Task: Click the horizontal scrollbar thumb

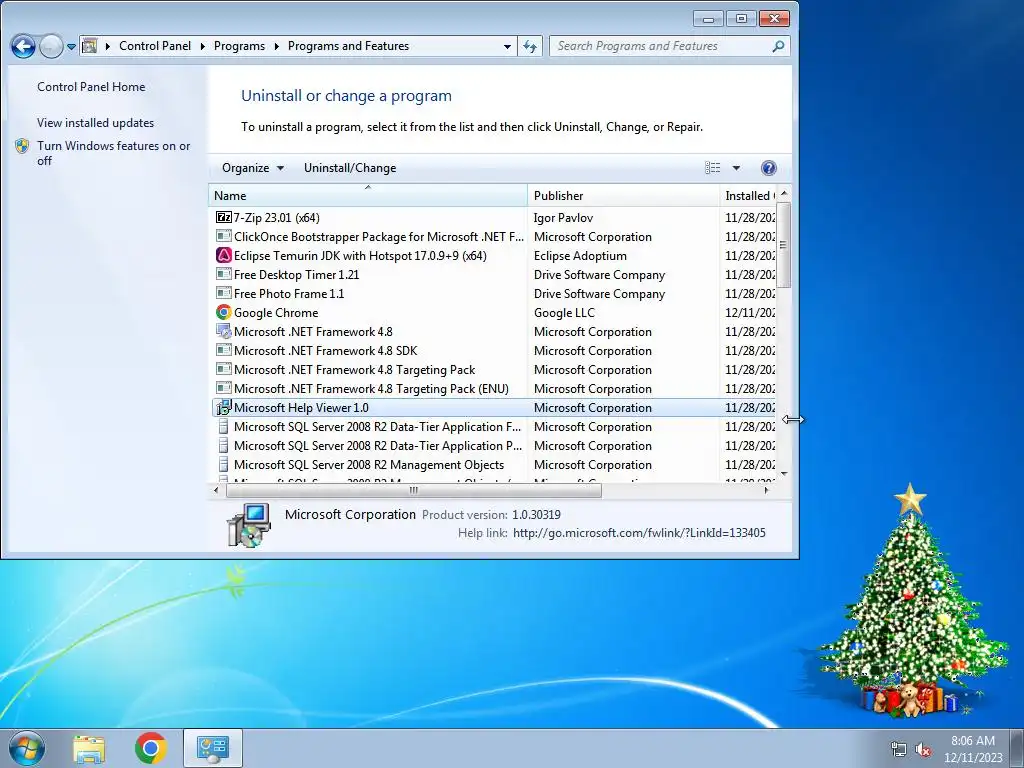Action: (413, 490)
